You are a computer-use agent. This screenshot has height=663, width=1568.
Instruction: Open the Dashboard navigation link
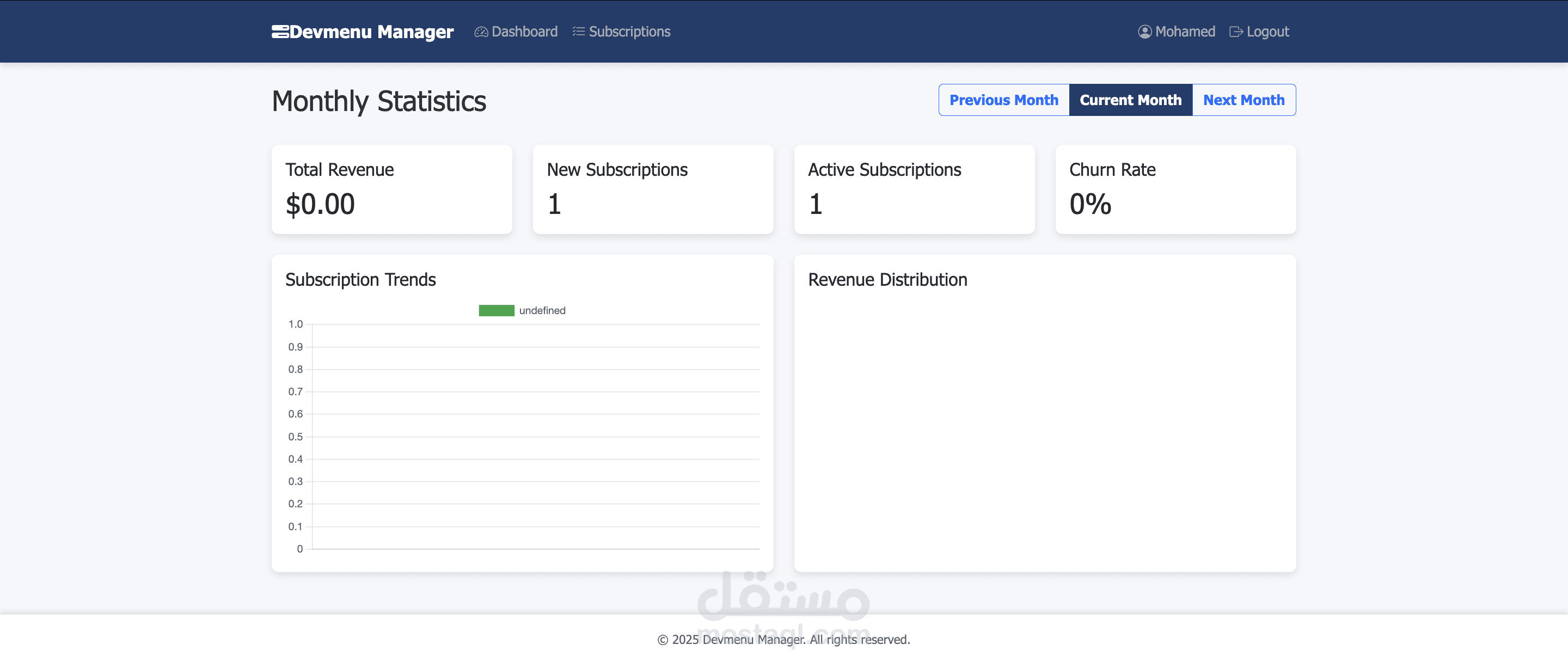[516, 32]
